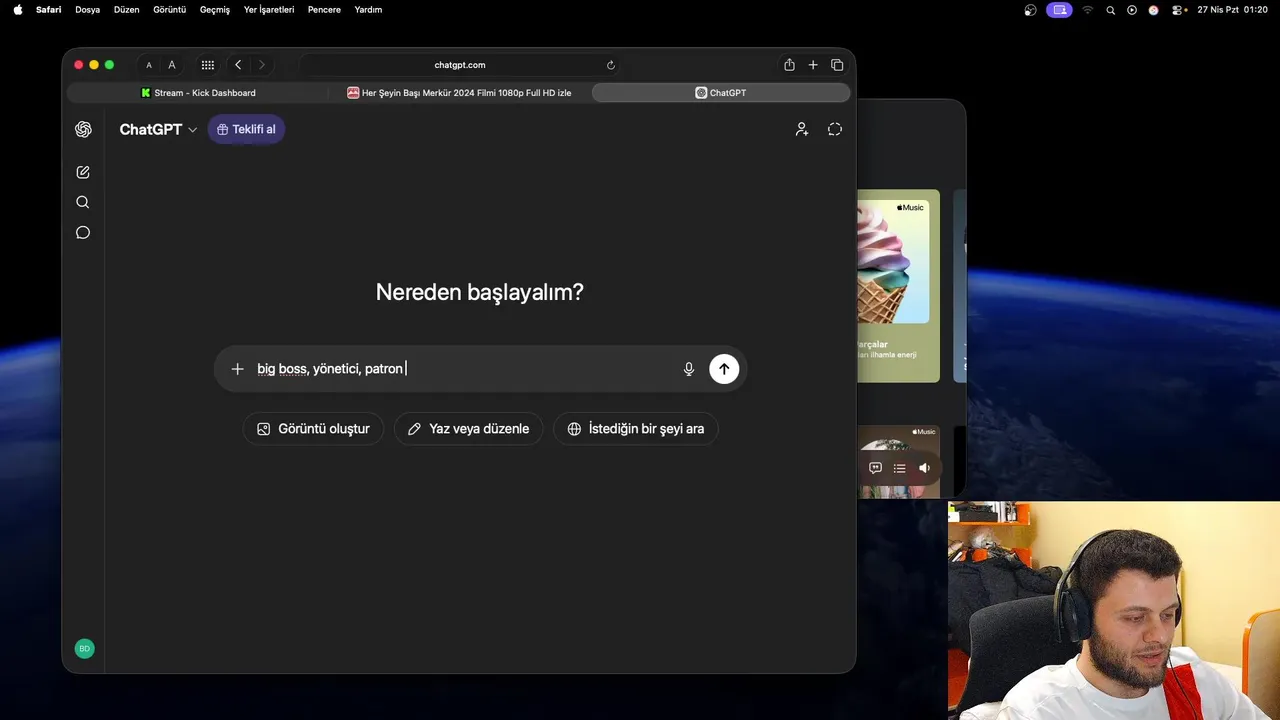Focus the chatgpt.com address bar

coord(460,65)
